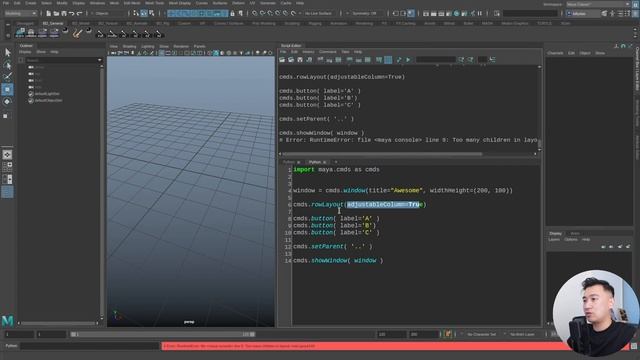
Task: Toggle line numbers in Script Editor
Action: point(388,60)
